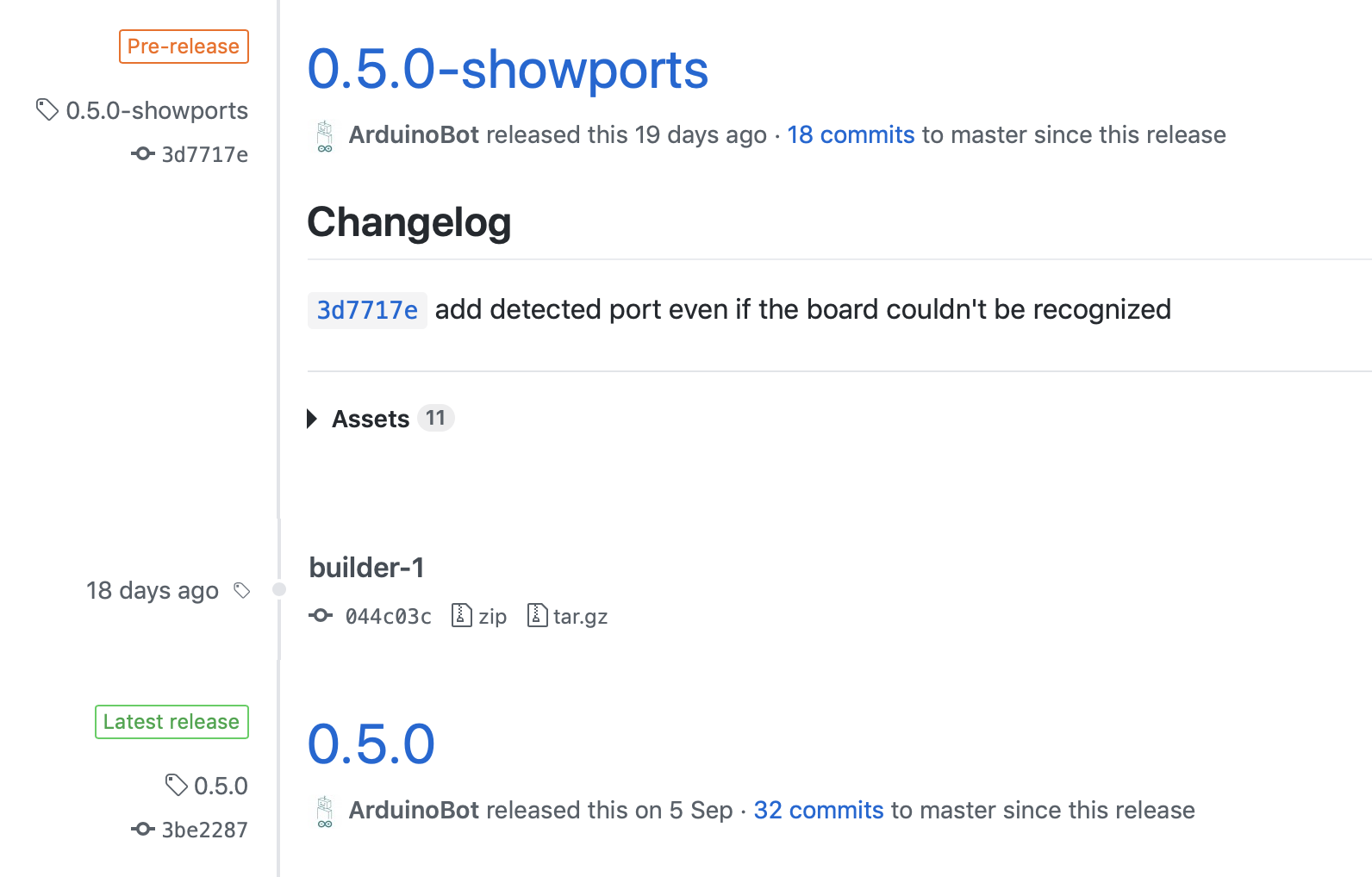Click the Assets count badge 11
Viewport: 1372px width, 877px height.
(435, 418)
